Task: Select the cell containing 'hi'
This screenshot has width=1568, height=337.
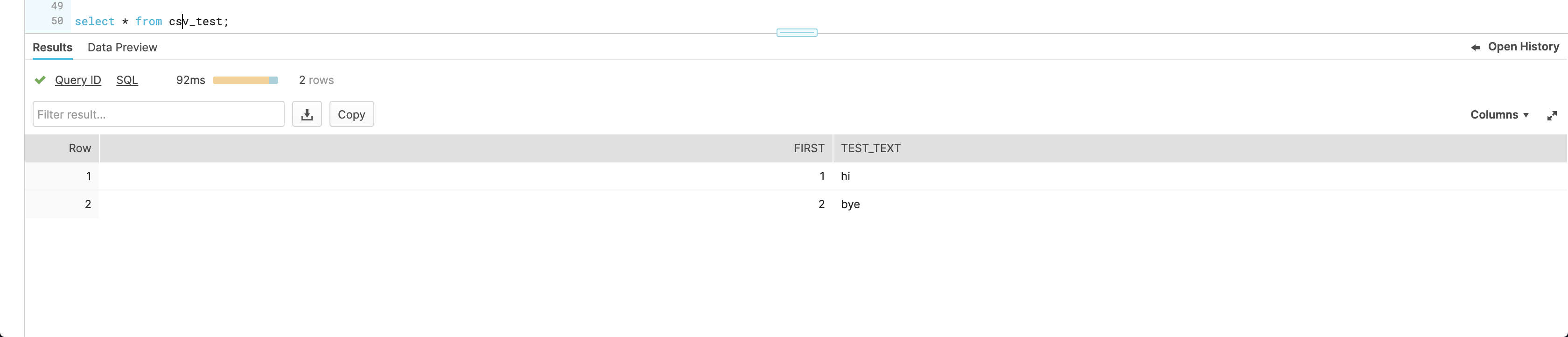Action: click(x=846, y=176)
